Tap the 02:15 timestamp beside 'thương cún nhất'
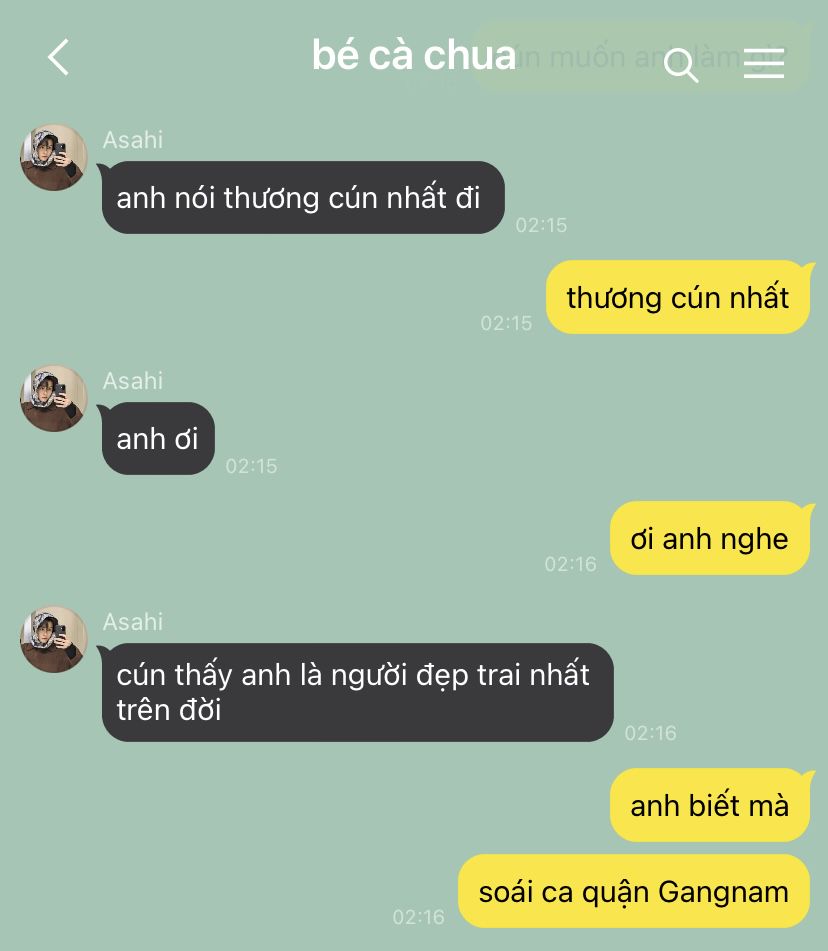The image size is (828, 951). click(x=507, y=323)
